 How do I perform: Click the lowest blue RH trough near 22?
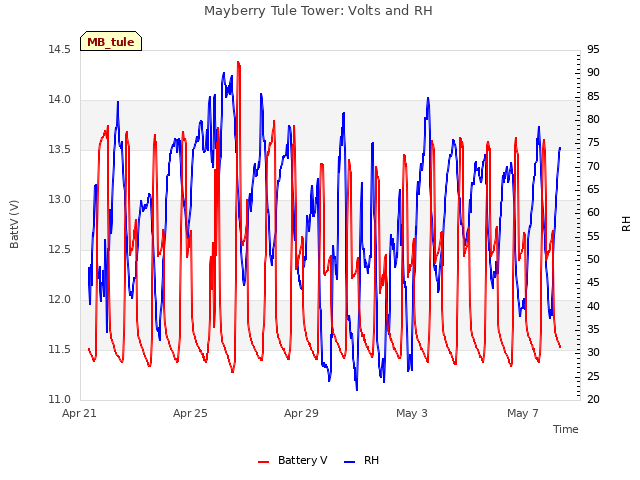point(357,390)
